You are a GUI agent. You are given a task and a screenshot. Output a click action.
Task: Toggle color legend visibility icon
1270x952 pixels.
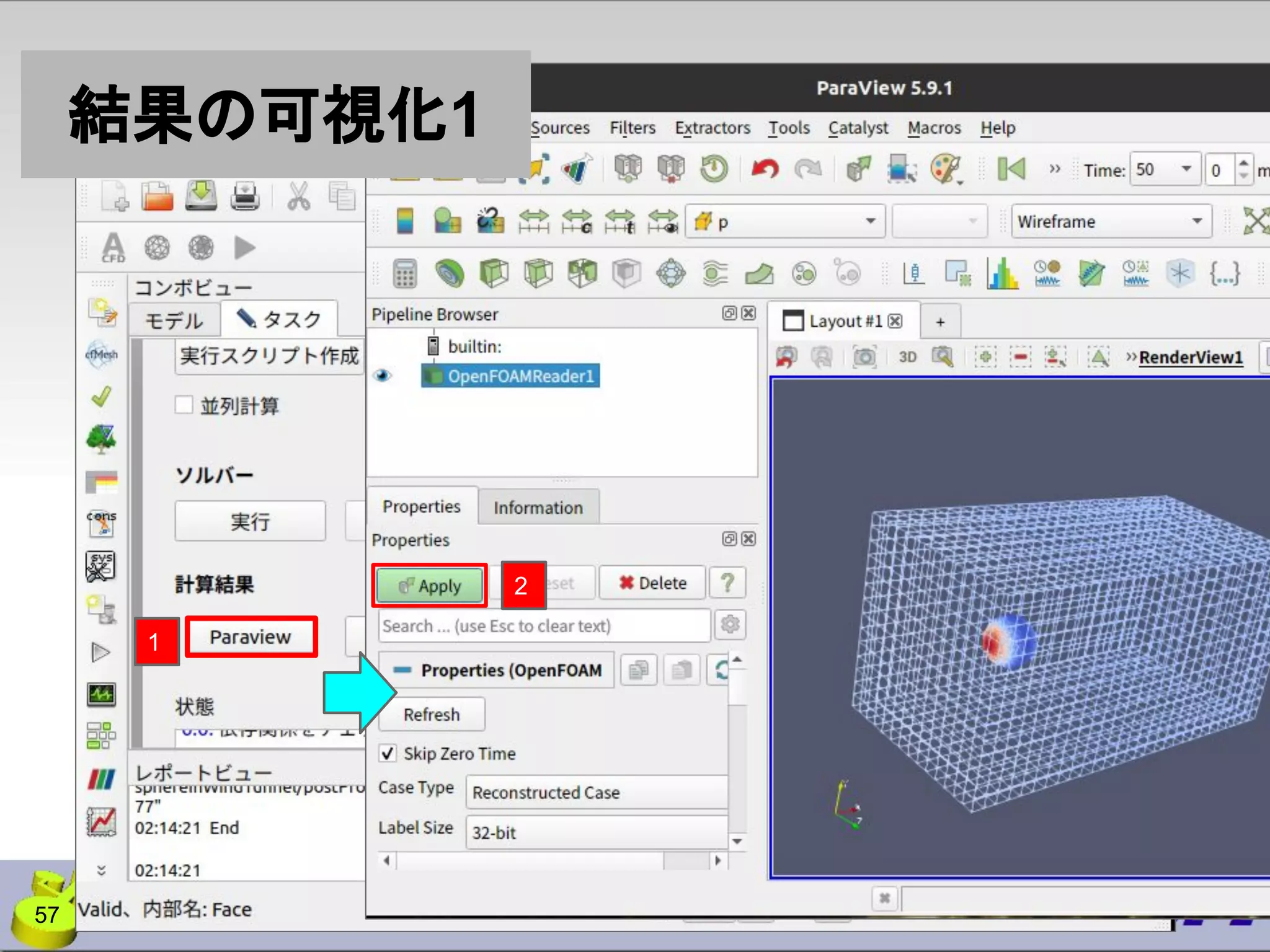(x=404, y=221)
